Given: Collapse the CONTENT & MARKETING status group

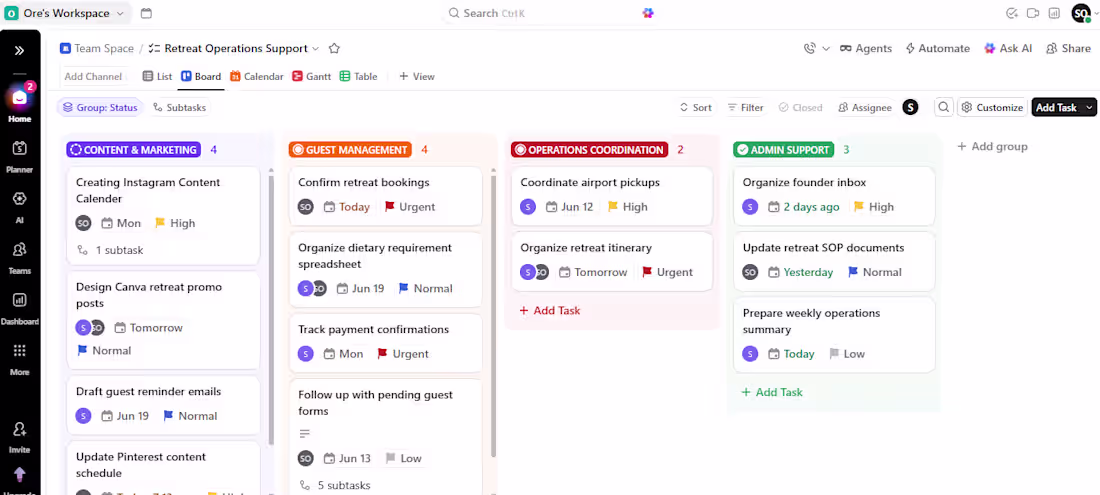Looking at the screenshot, I should coord(134,149).
